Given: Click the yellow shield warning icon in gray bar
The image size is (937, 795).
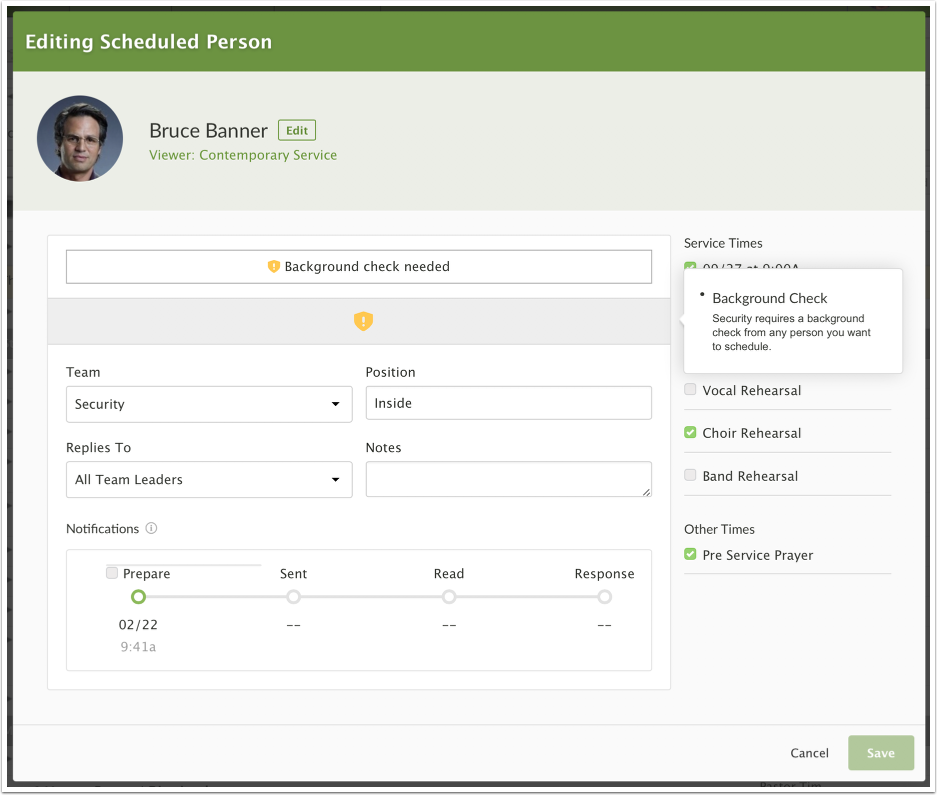Looking at the screenshot, I should coord(363,321).
